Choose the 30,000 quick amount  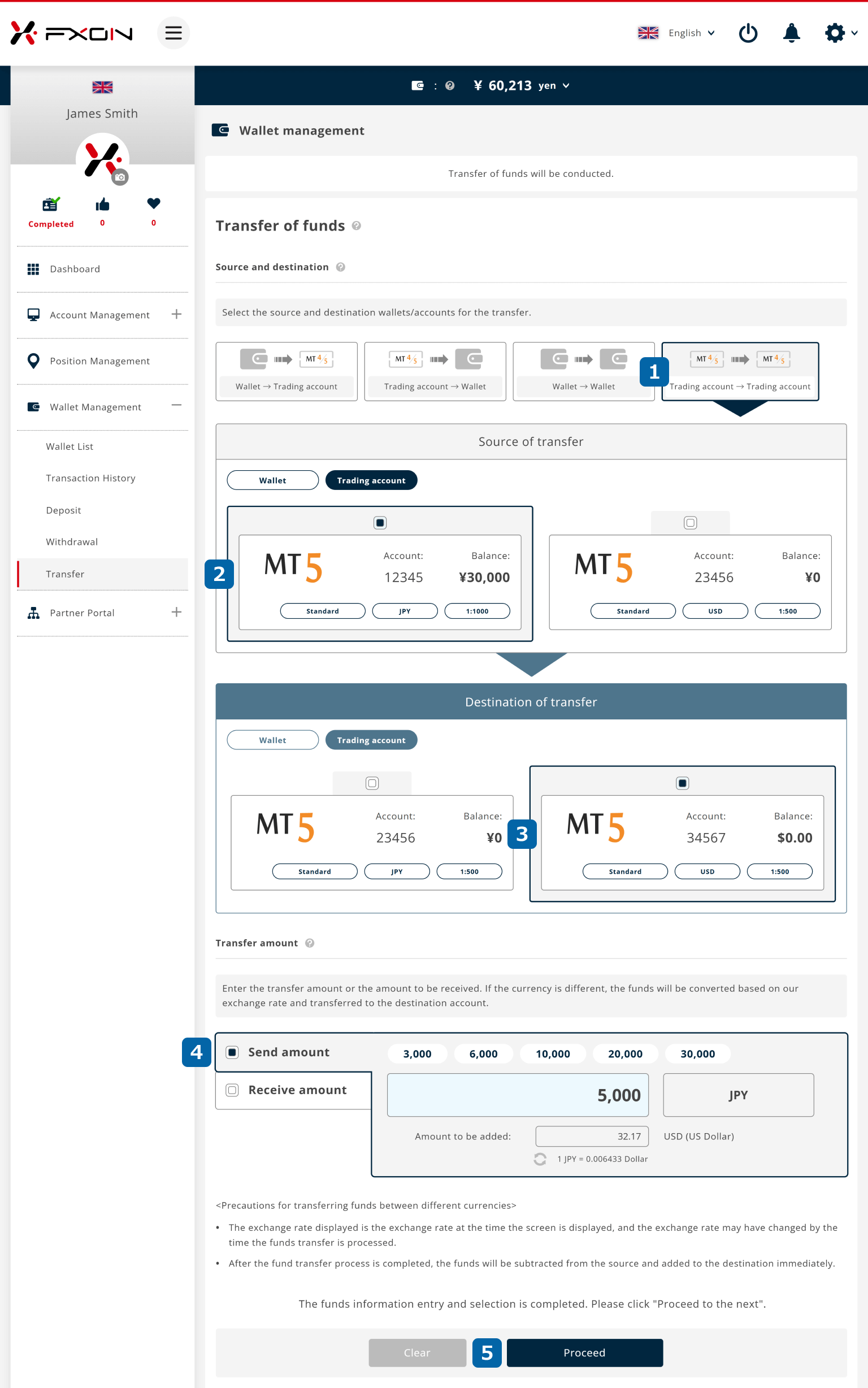tap(697, 1054)
